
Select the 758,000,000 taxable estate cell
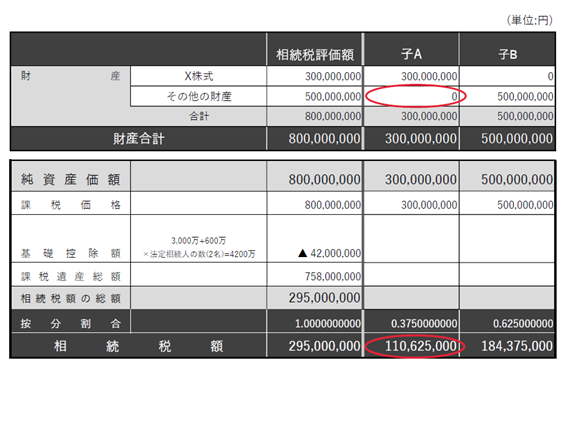(x=333, y=276)
